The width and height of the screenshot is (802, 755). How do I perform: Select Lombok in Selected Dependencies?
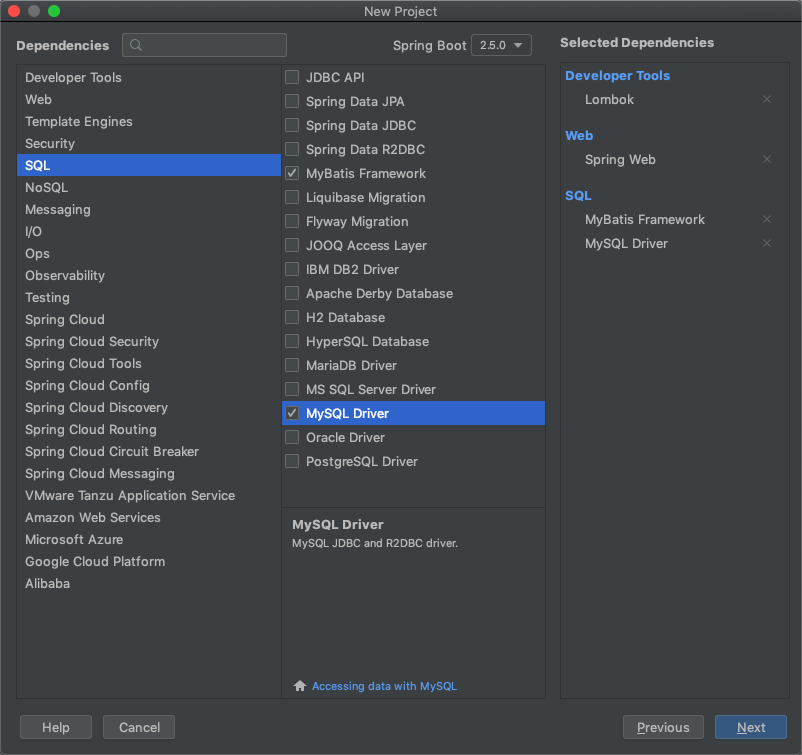pyautogui.click(x=609, y=99)
